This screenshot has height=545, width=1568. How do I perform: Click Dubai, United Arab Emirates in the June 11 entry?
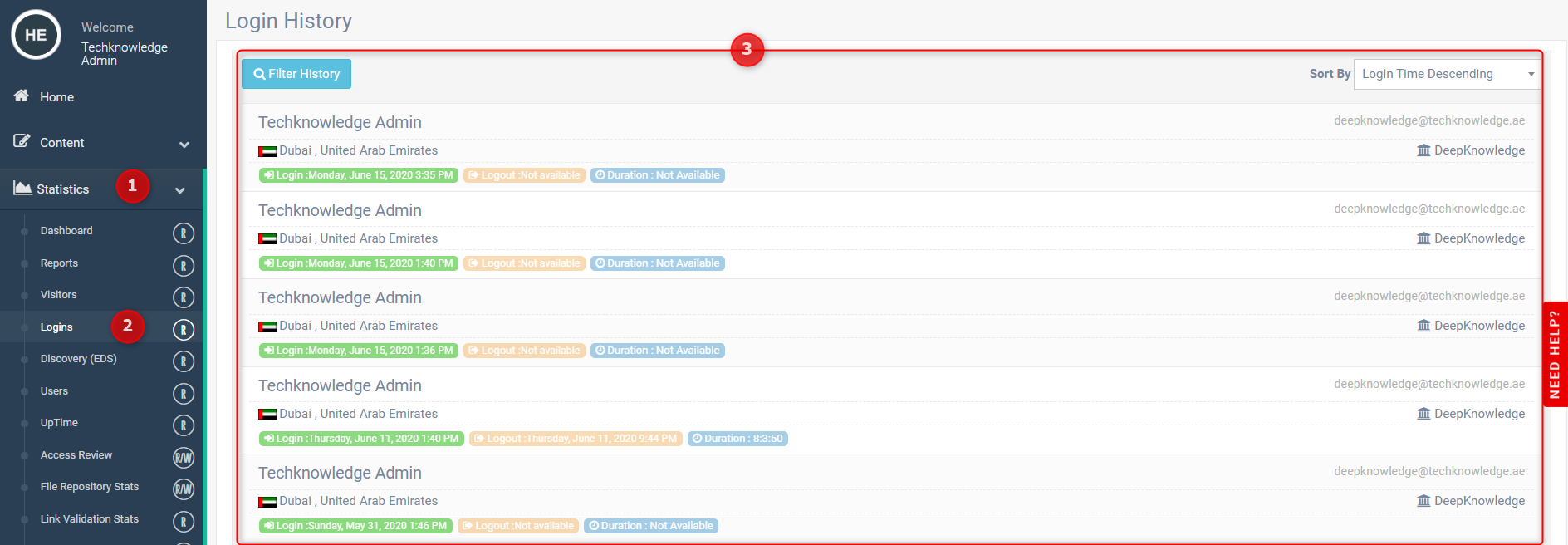(x=358, y=414)
